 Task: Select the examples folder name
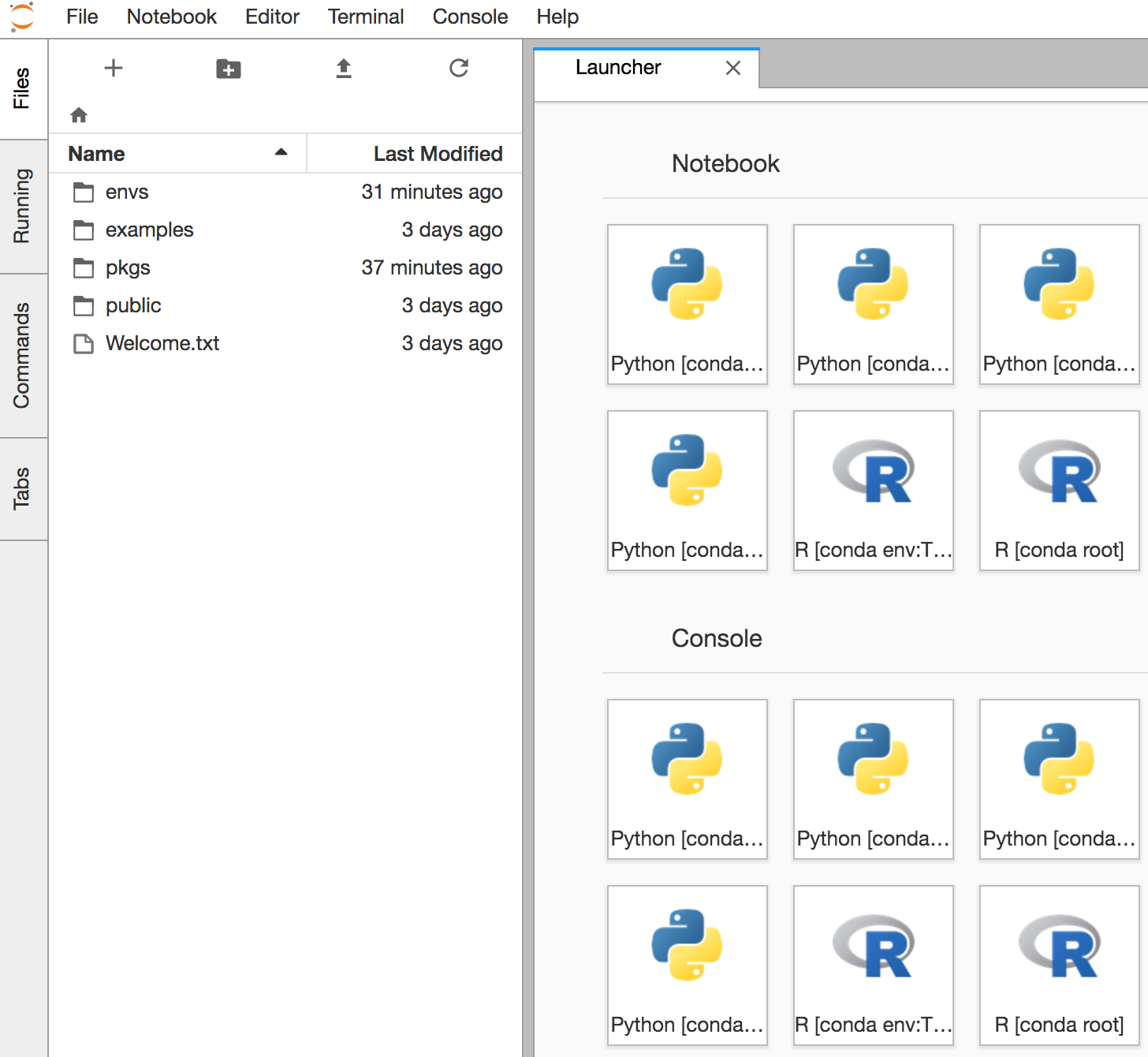(x=150, y=230)
